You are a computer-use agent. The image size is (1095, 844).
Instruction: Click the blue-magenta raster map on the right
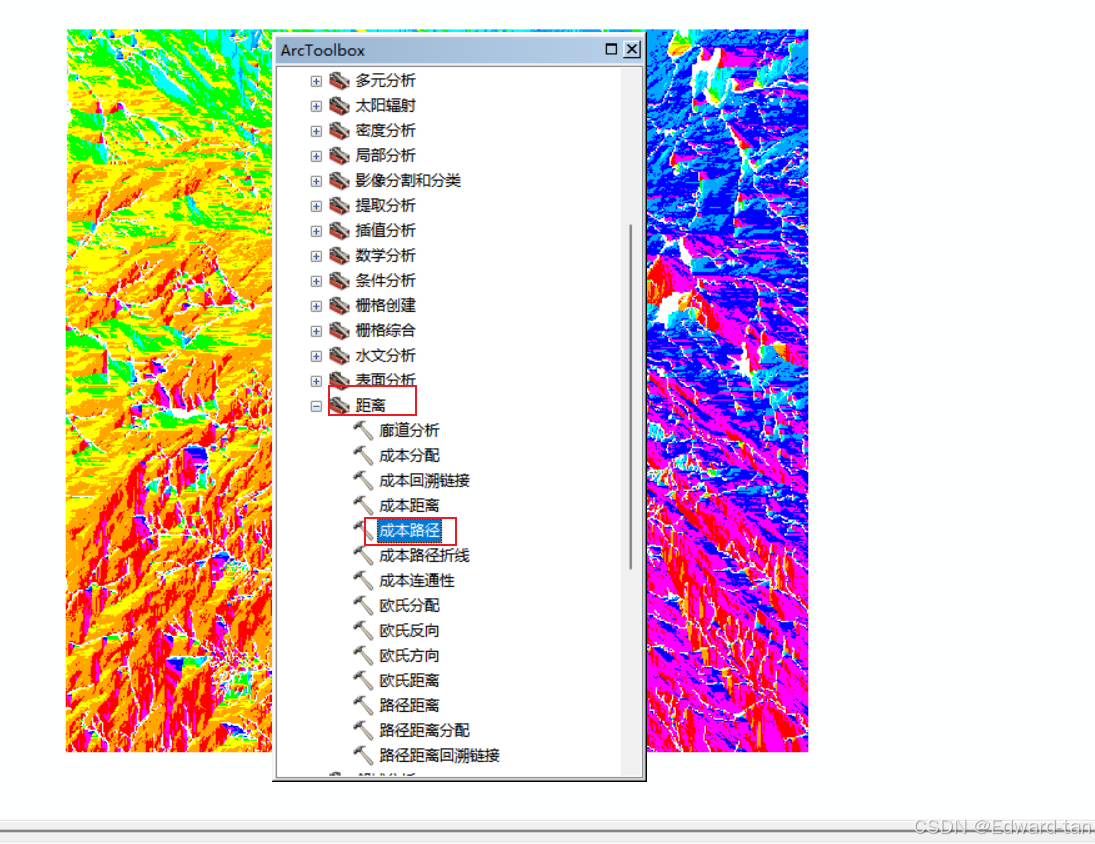727,391
